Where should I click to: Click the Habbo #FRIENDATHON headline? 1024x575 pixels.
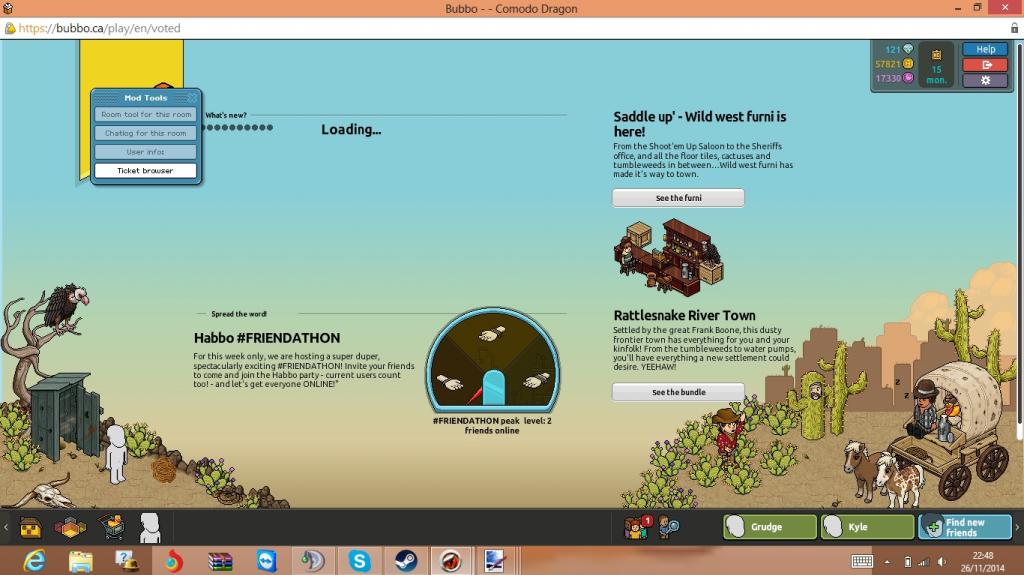266,338
